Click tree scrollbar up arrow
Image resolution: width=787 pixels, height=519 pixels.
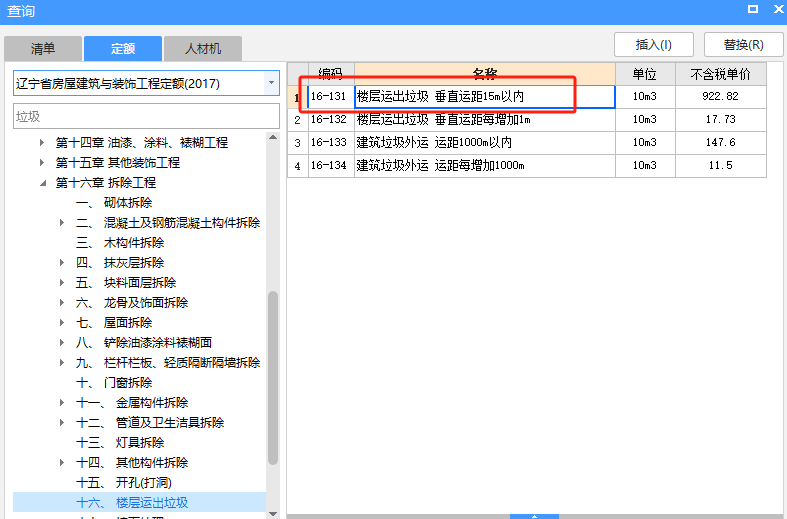273,137
